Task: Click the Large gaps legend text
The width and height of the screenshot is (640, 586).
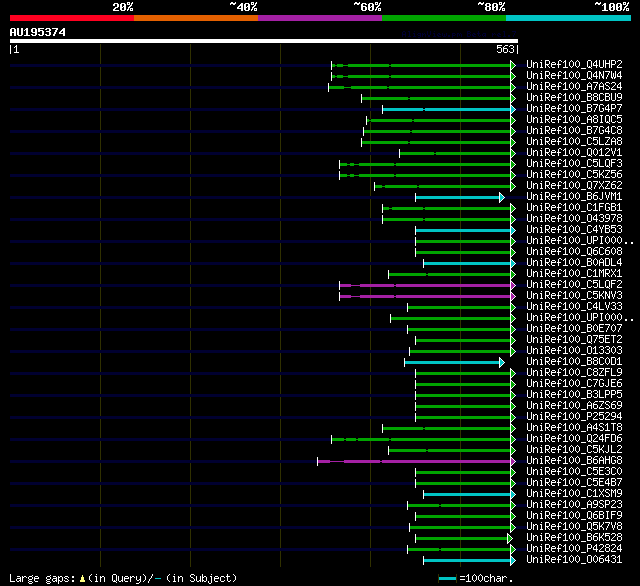Action: tap(123, 578)
